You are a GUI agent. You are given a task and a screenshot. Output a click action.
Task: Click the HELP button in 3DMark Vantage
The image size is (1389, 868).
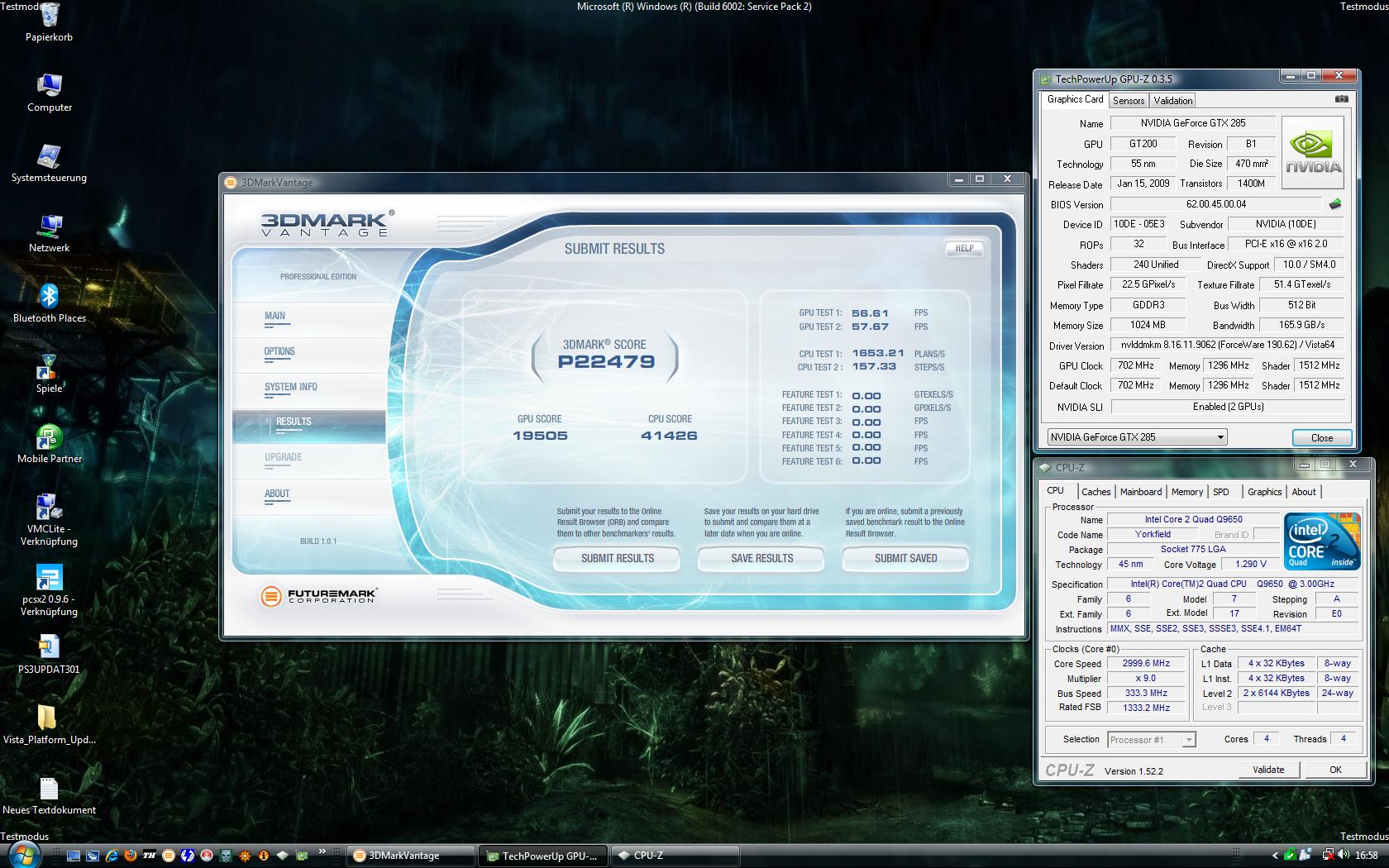(964, 248)
